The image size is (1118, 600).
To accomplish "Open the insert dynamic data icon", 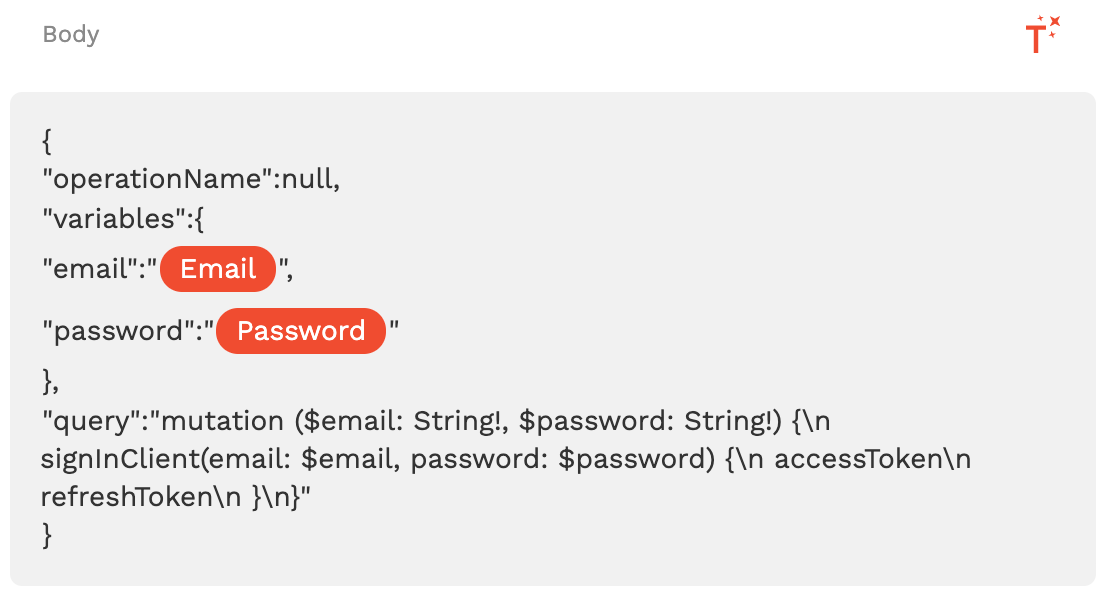I will pyautogui.click(x=1042, y=36).
